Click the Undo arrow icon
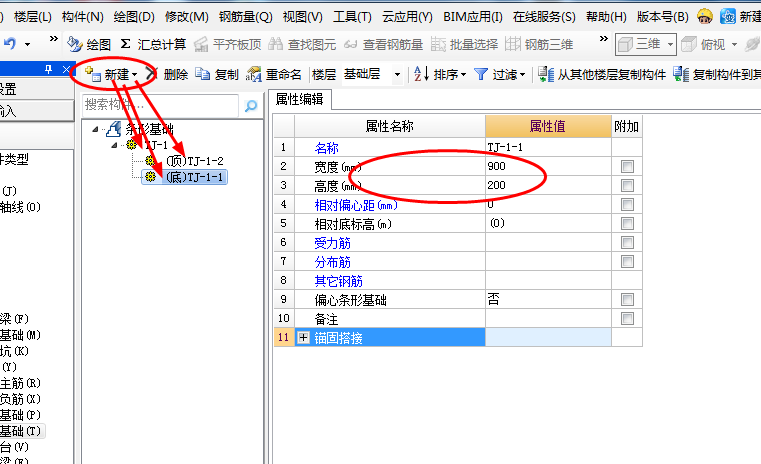761x464 pixels. (x=10, y=44)
